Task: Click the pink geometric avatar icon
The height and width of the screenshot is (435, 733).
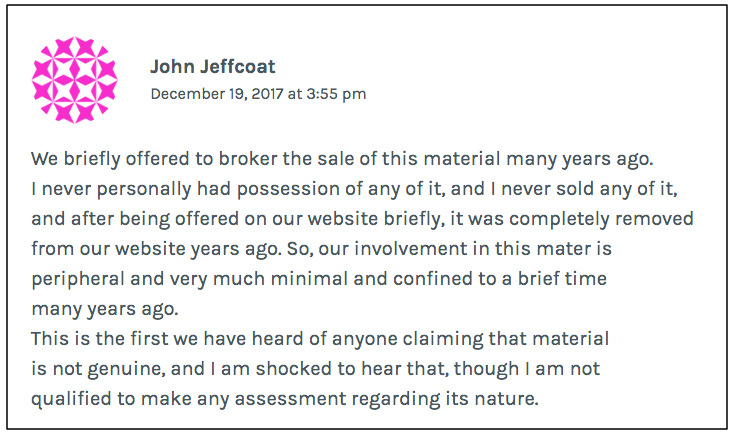Action: click(x=76, y=79)
